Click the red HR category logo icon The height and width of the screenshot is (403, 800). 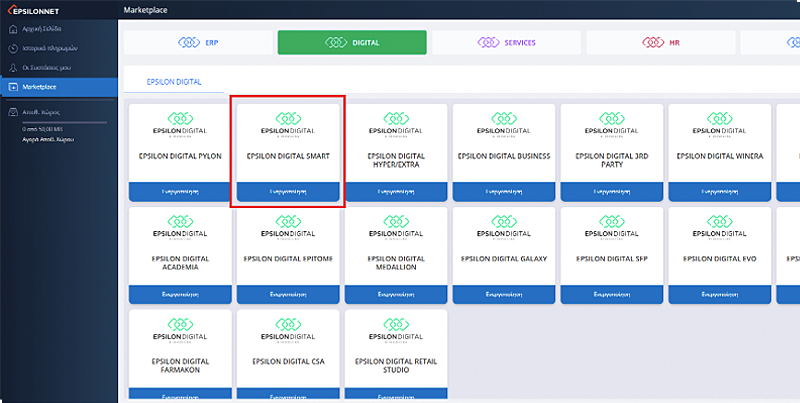(x=653, y=42)
